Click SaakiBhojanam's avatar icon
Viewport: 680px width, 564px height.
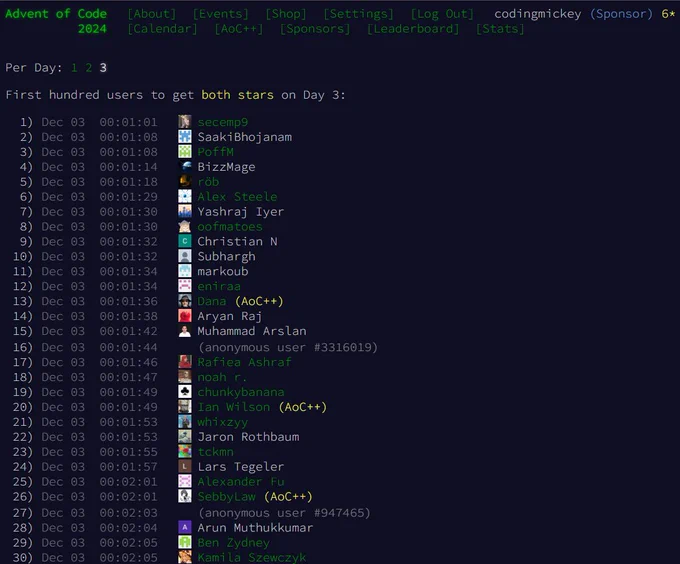[x=185, y=137]
